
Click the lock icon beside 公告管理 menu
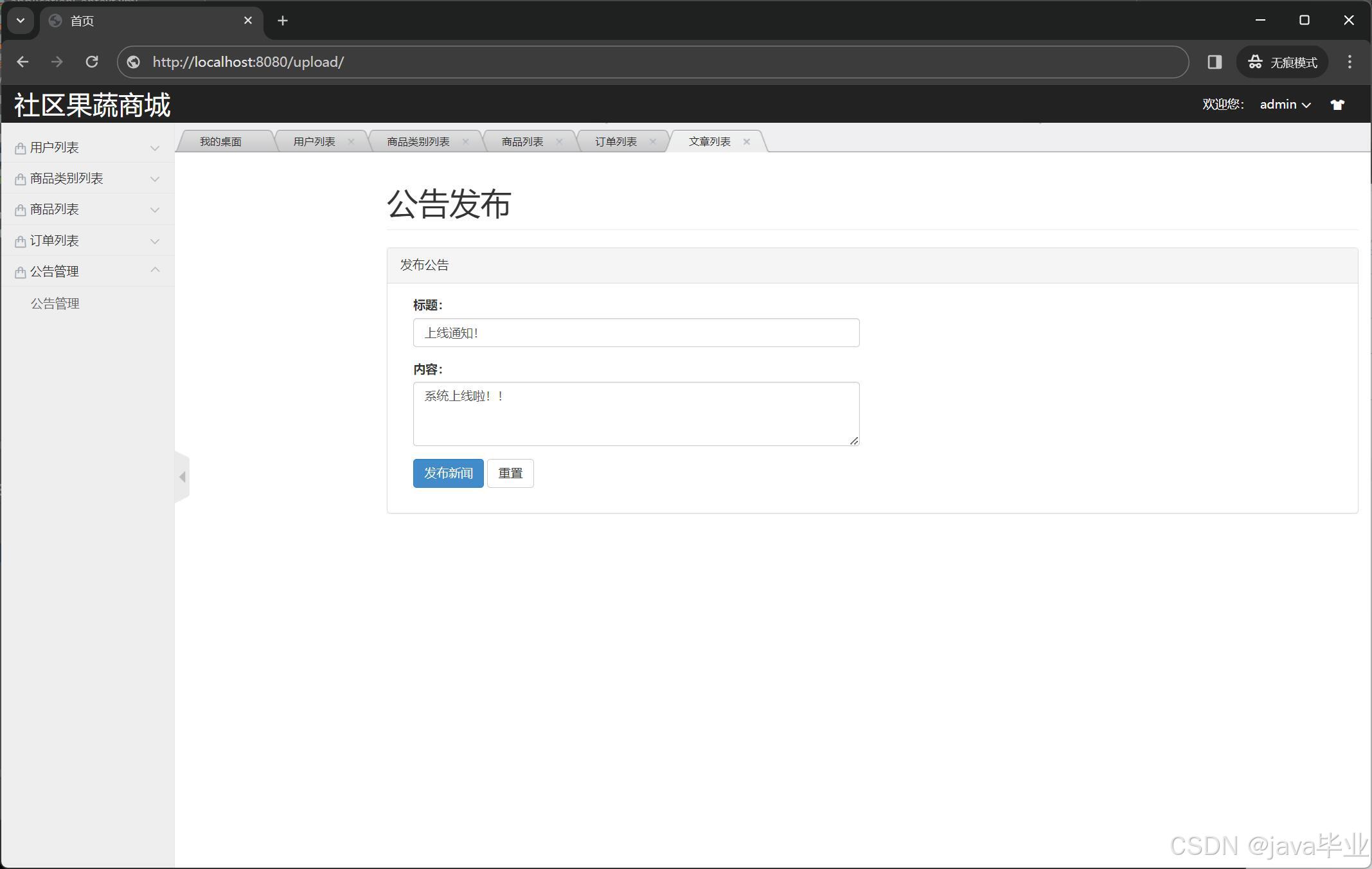[21, 273]
